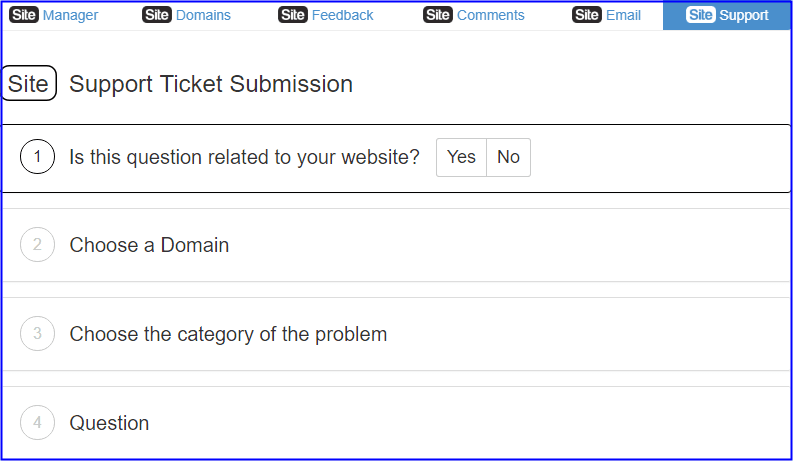
Task: Click the Site badge beside Feedback
Action: pos(293,15)
